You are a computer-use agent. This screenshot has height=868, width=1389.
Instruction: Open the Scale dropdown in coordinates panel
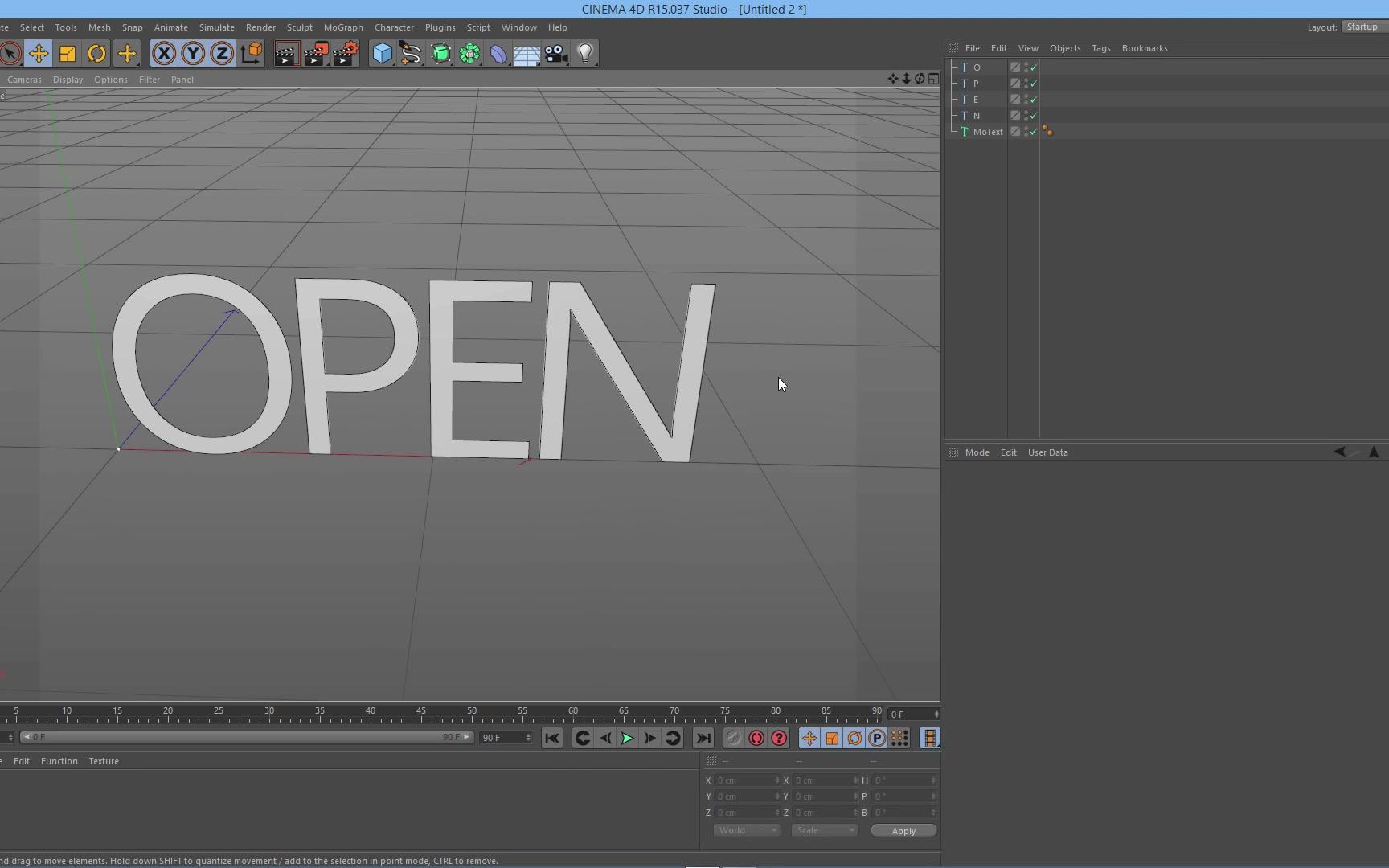825,830
